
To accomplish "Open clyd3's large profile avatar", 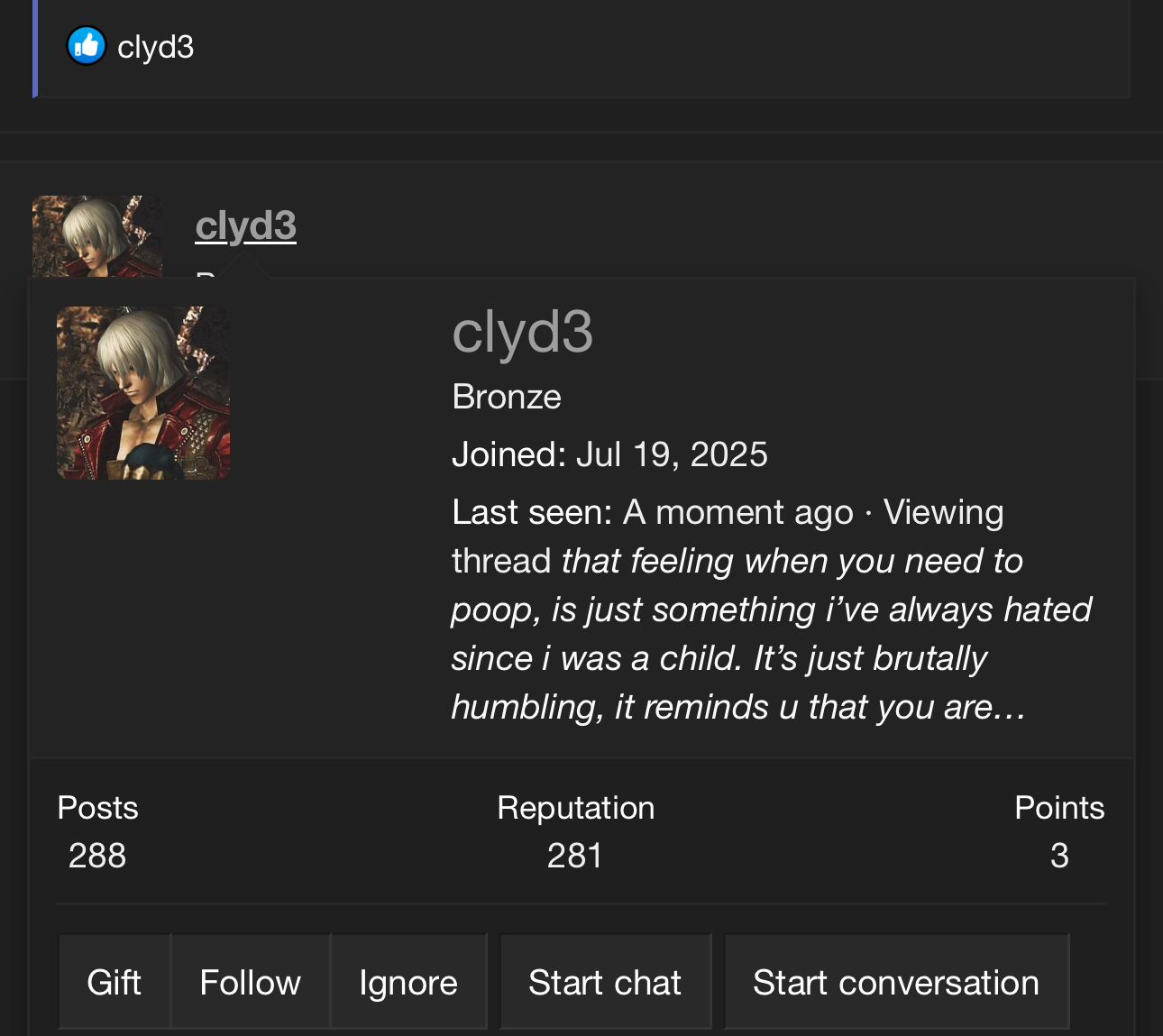I will [x=143, y=393].
